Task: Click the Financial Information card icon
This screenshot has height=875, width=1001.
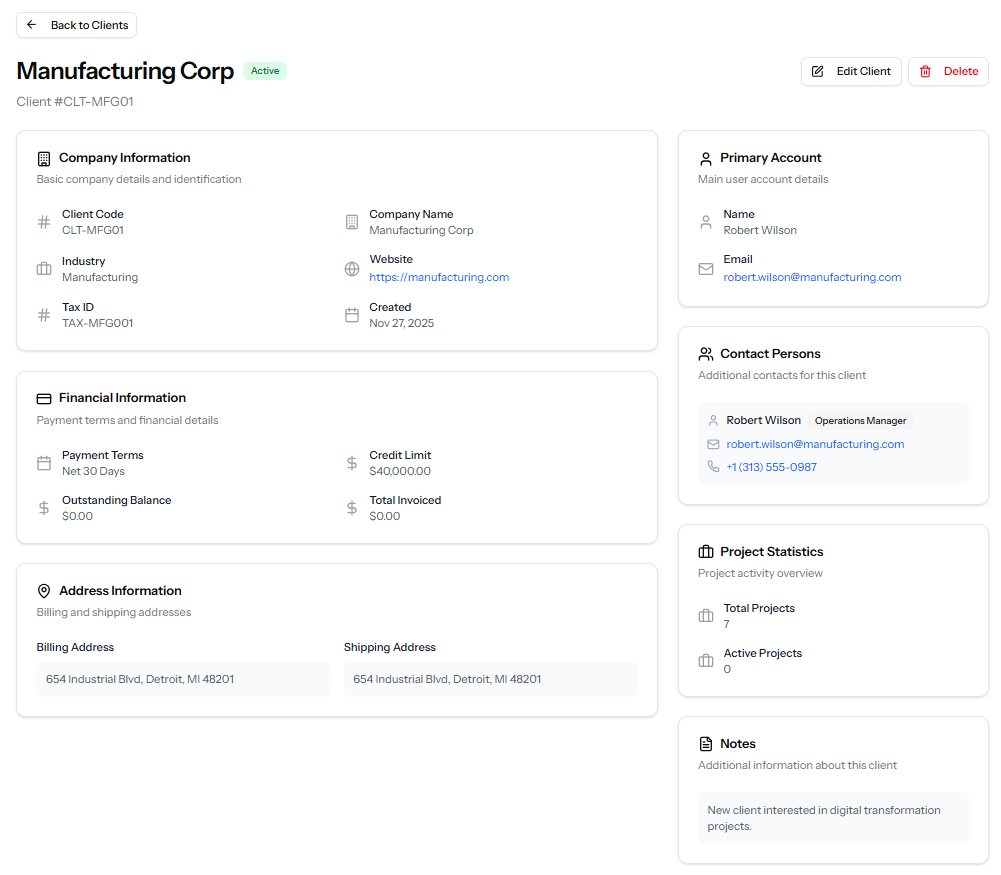Action: 42,397
